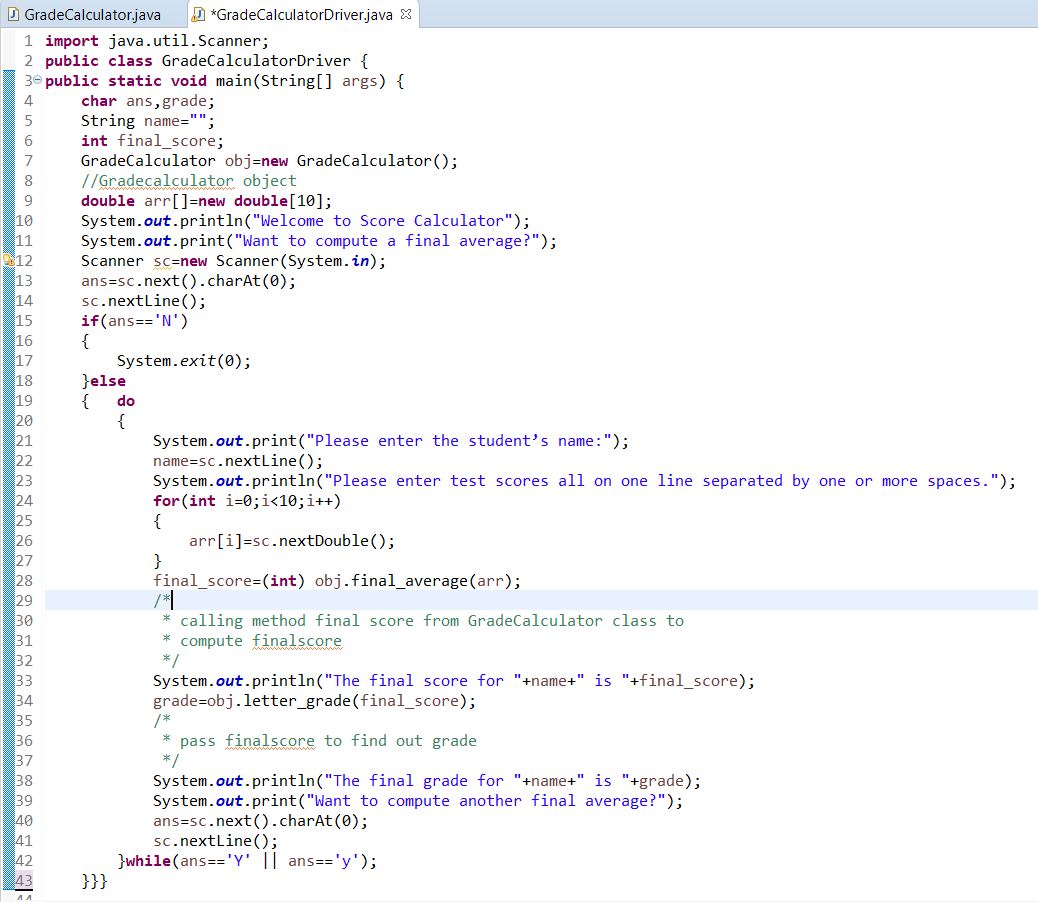This screenshot has height=902, width=1038.
Task: Click the "The final grade for" println line
Action: point(427,781)
